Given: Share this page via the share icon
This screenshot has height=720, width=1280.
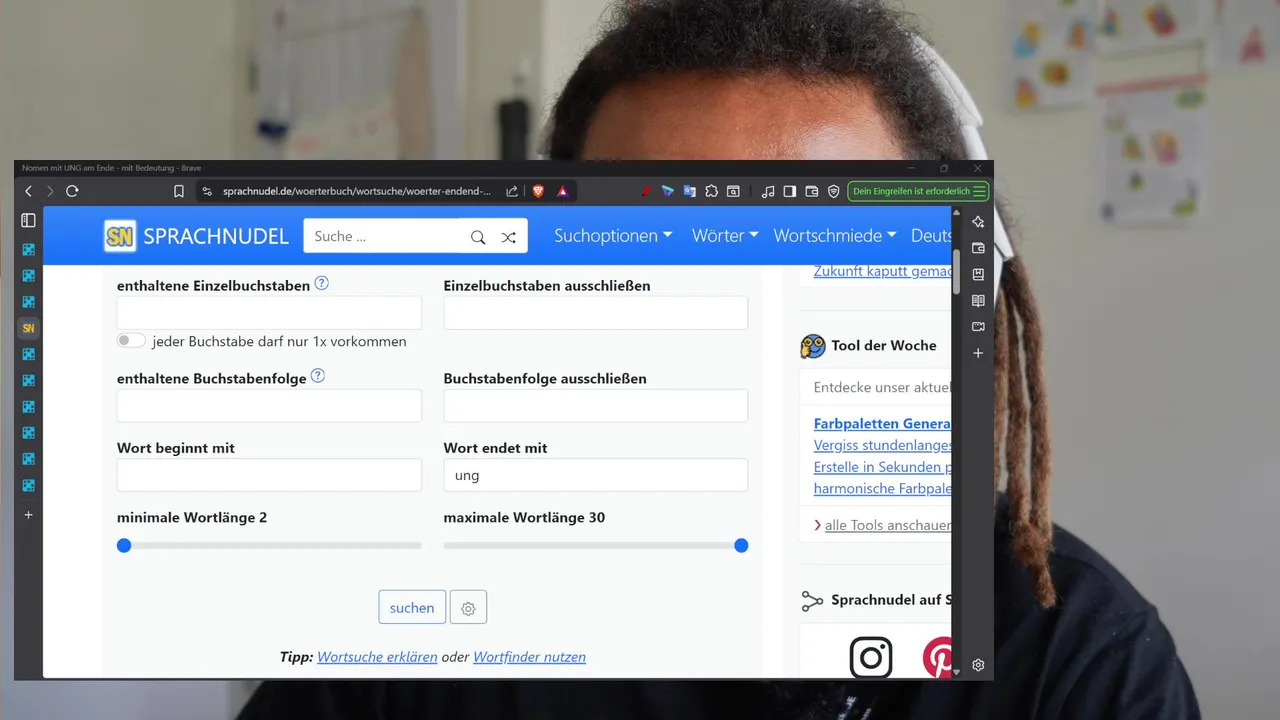Looking at the screenshot, I should tap(512, 191).
